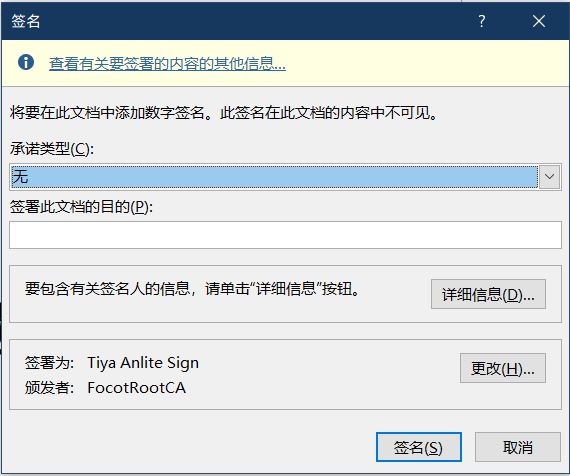Focus the 签署此文档的目的 text field

tap(285, 235)
